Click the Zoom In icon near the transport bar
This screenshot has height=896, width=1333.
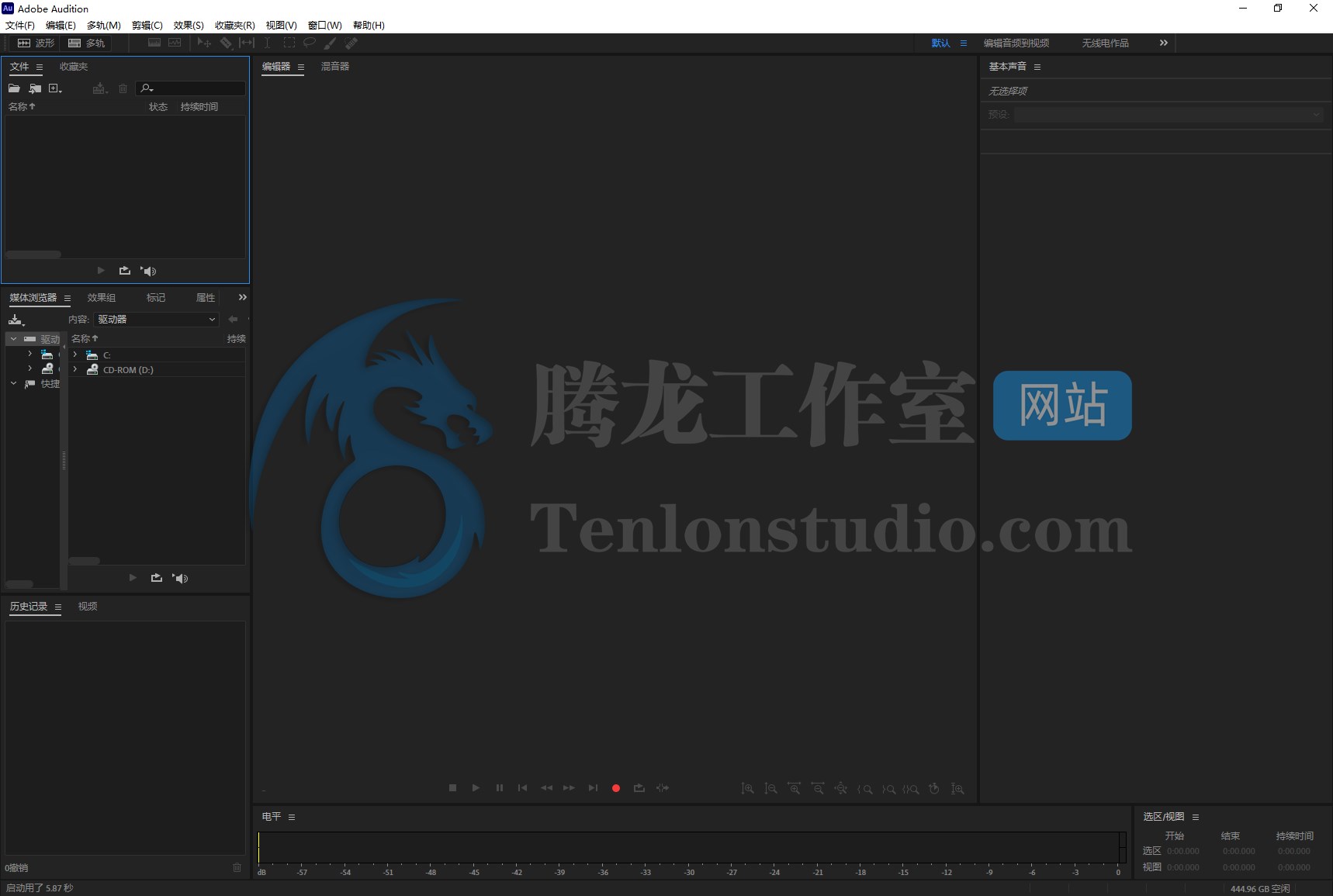(x=749, y=788)
